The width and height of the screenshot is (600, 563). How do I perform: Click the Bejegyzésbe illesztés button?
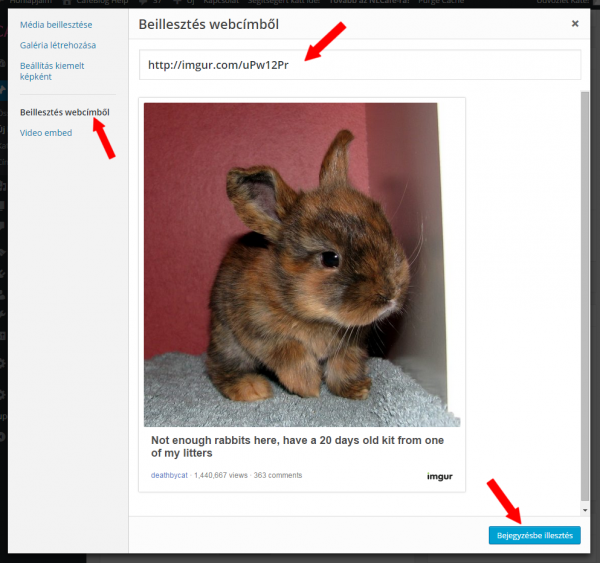(x=535, y=535)
